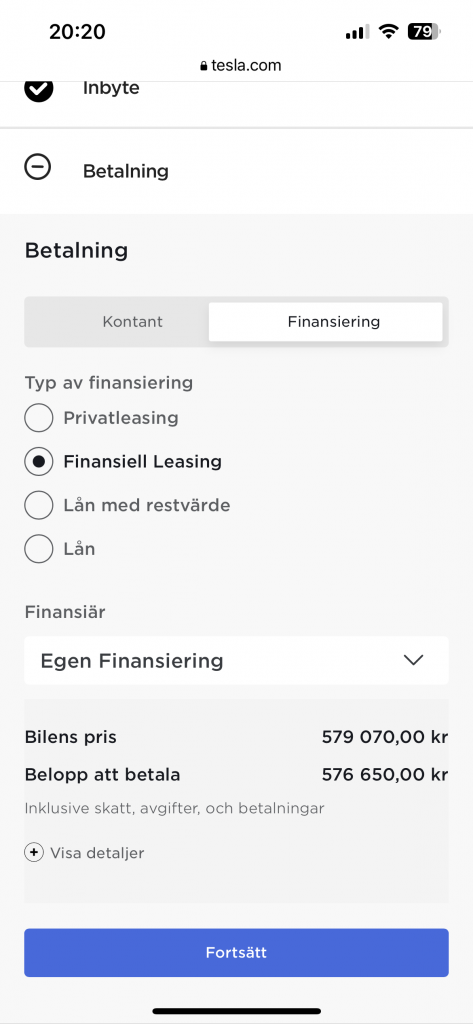The width and height of the screenshot is (473, 1024).
Task: Select the Privatleasing radio button
Action: [39, 418]
